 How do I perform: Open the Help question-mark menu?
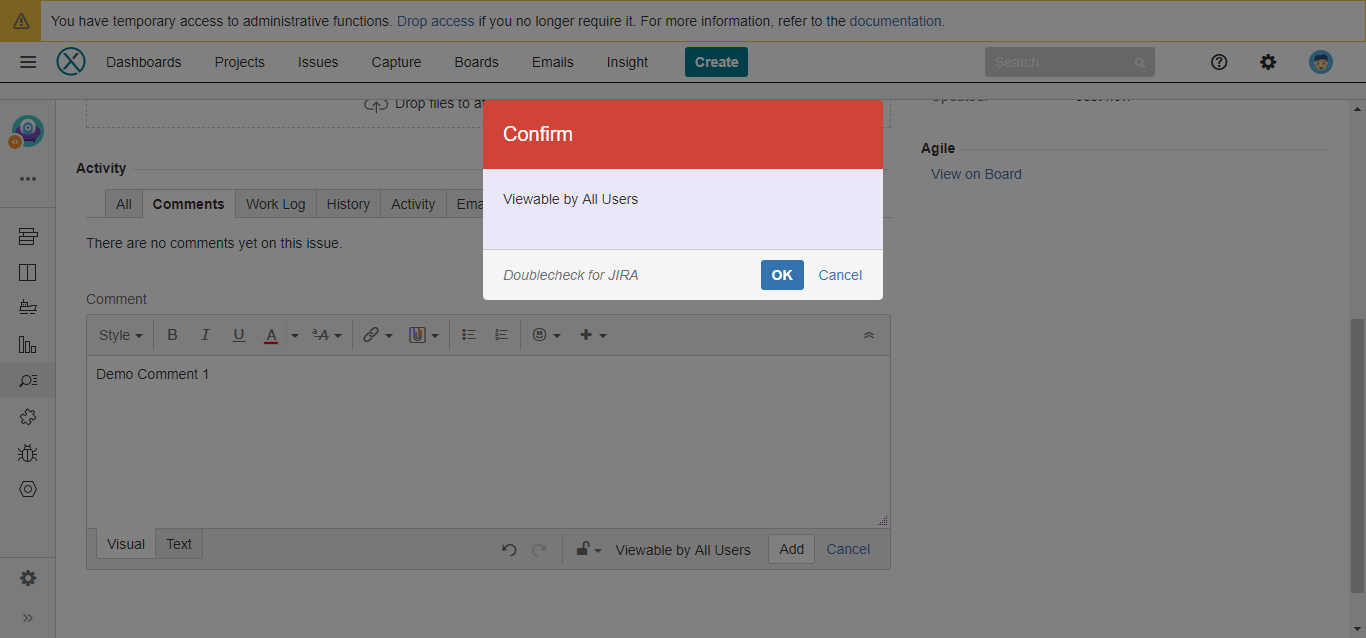(1219, 62)
